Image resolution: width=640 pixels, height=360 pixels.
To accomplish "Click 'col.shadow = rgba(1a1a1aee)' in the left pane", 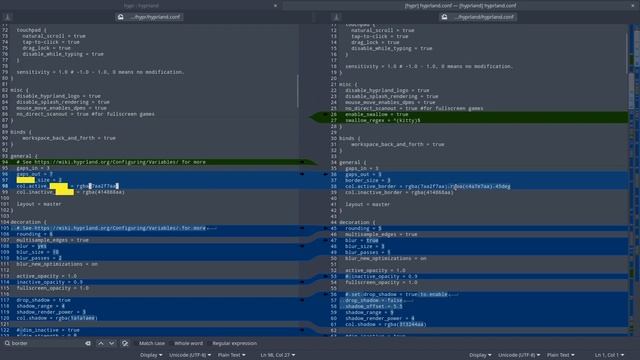I will point(57,318).
